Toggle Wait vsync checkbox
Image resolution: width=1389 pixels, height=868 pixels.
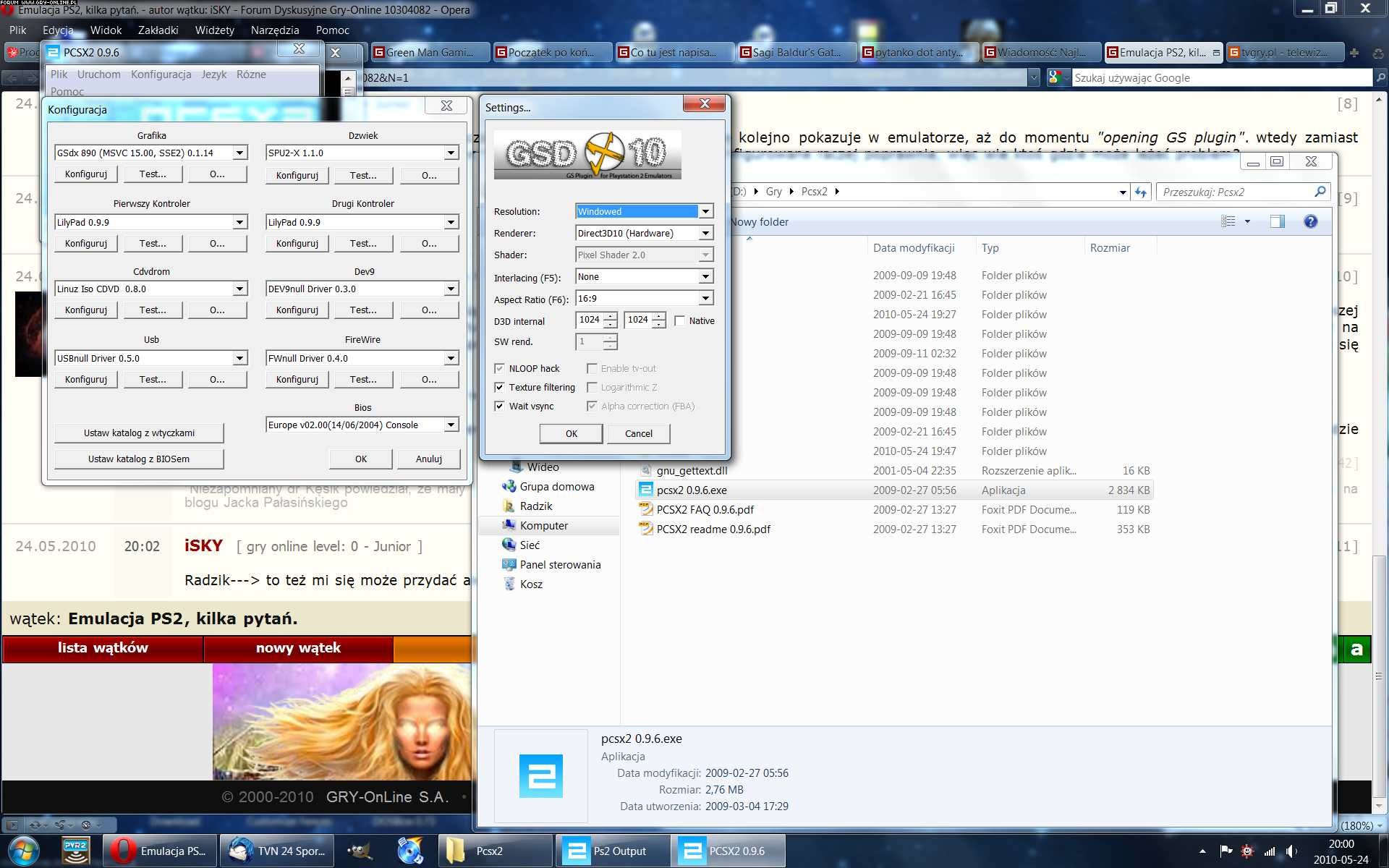click(499, 406)
